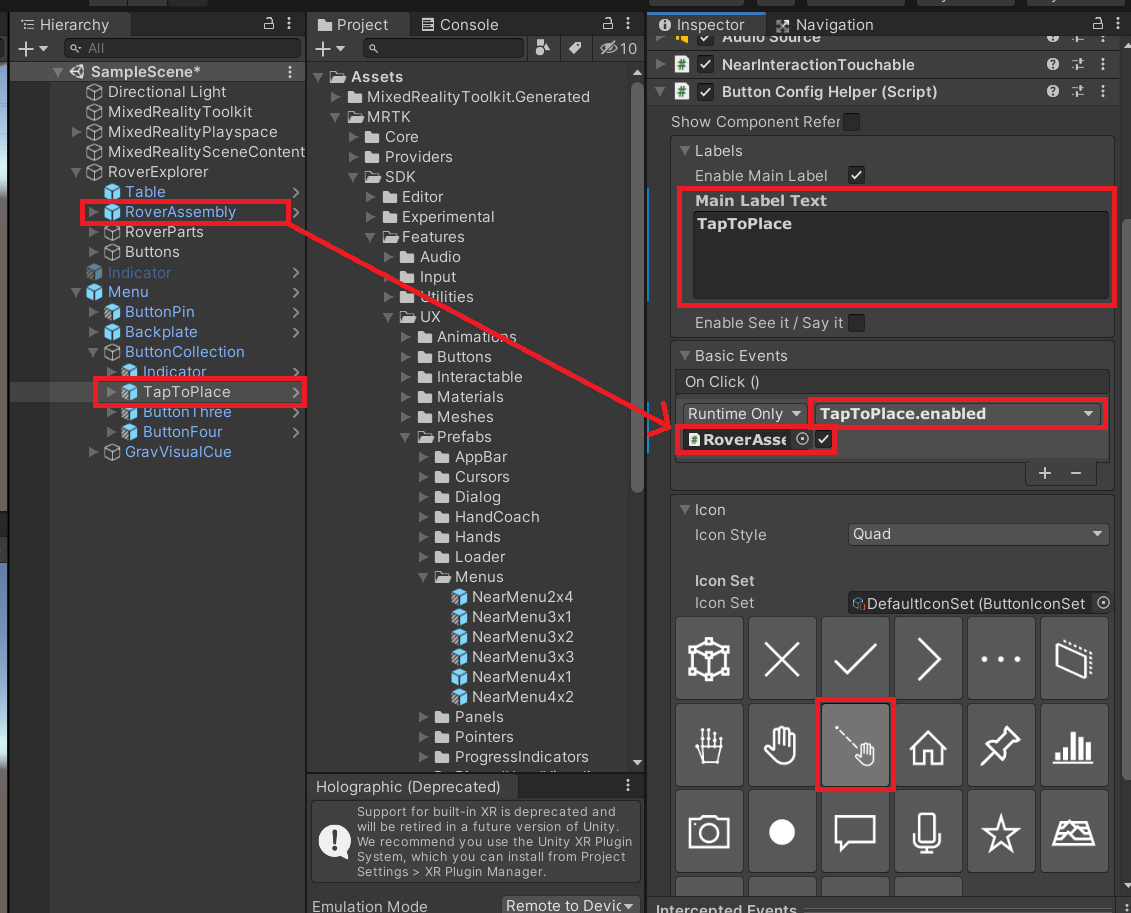Switch to the Console tab
The height and width of the screenshot is (913, 1131).
460,25
